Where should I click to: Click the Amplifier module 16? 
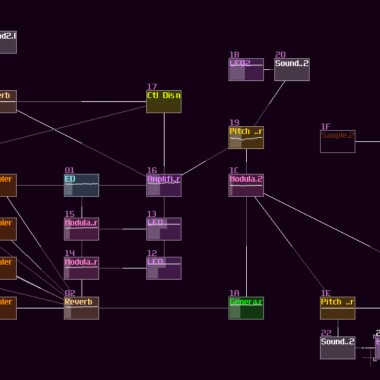pyautogui.click(x=164, y=185)
